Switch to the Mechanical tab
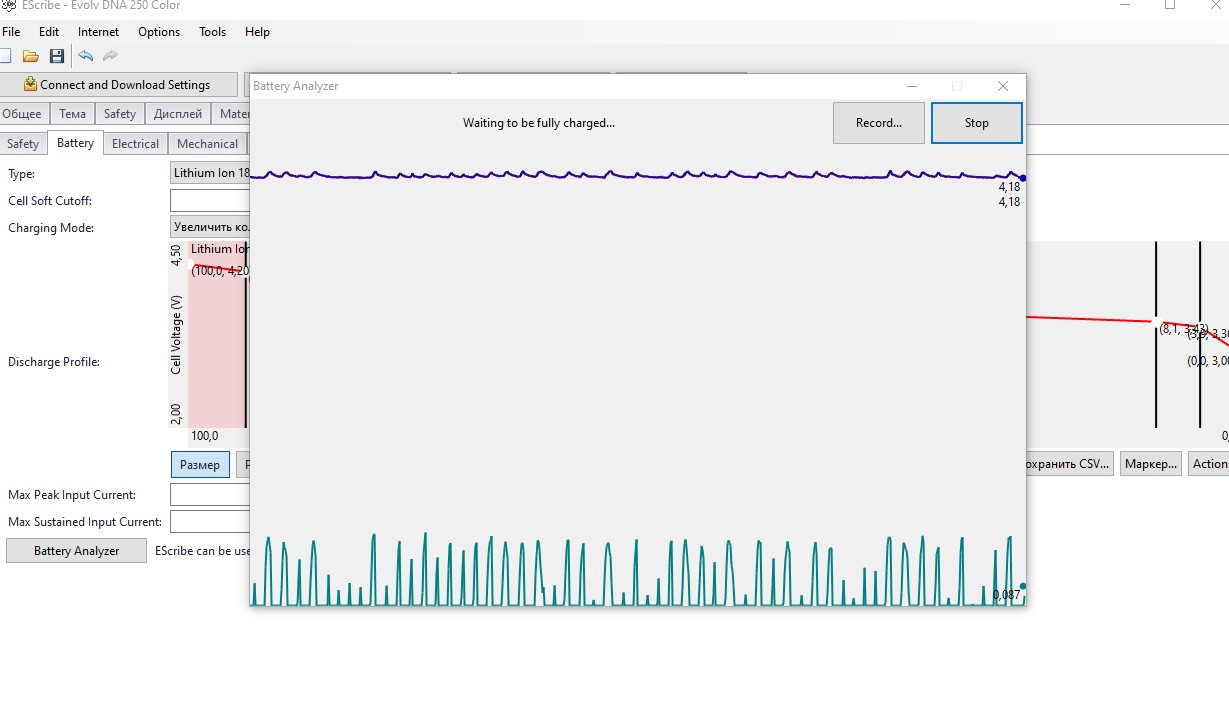The width and height of the screenshot is (1229, 726). pyautogui.click(x=207, y=144)
